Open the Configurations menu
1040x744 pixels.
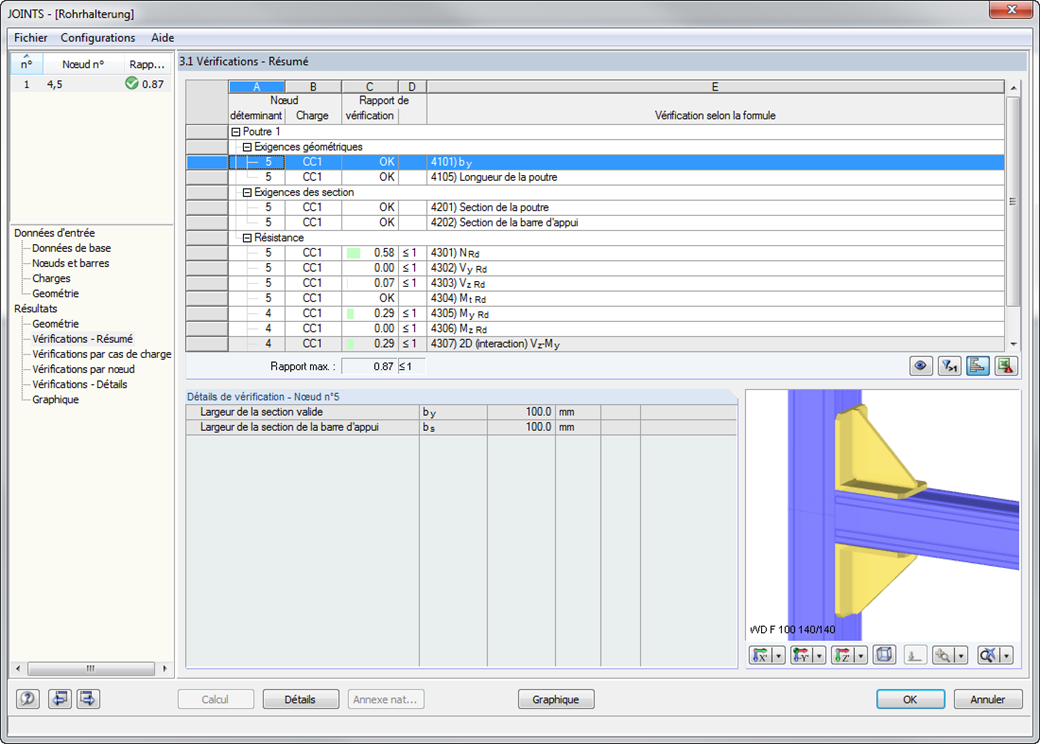click(x=98, y=38)
